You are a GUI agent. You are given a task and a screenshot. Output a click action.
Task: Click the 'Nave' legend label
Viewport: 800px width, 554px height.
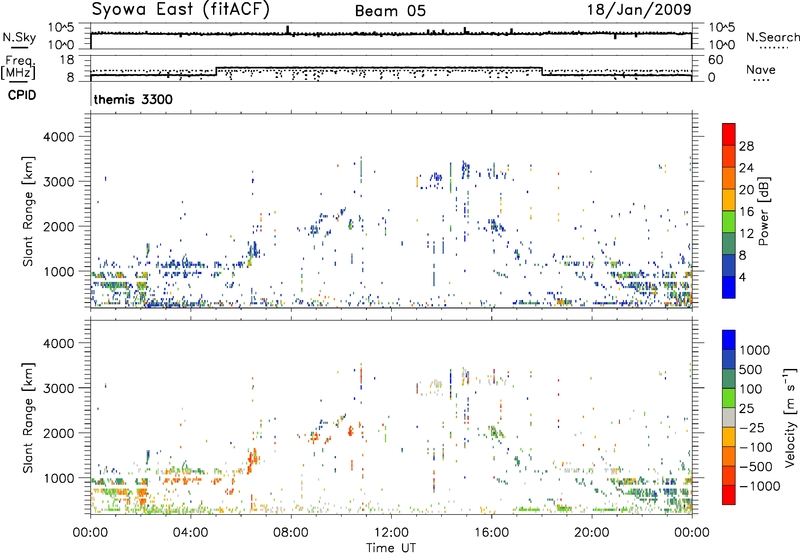[761, 69]
